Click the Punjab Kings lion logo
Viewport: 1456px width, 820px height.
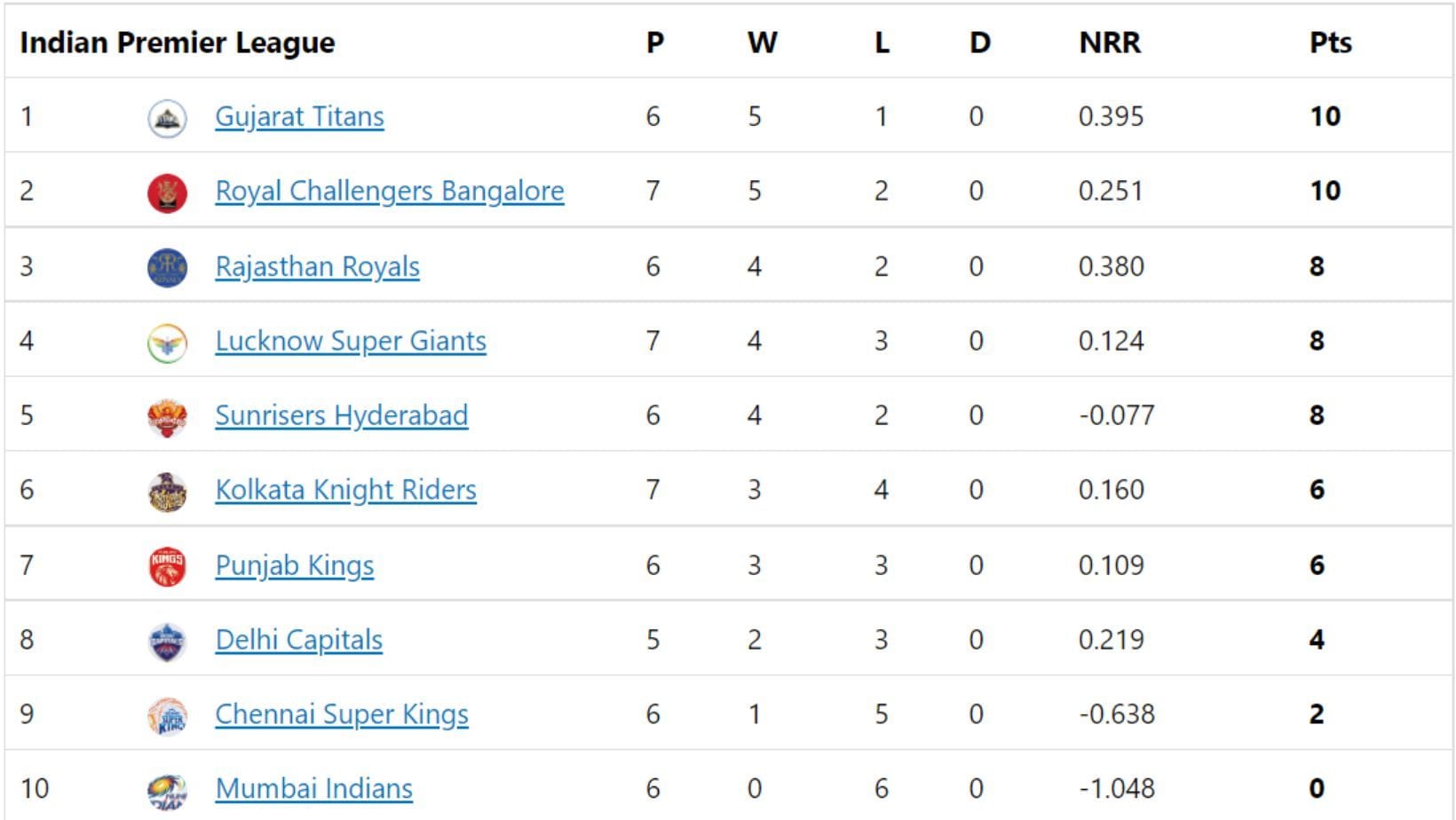pos(168,564)
